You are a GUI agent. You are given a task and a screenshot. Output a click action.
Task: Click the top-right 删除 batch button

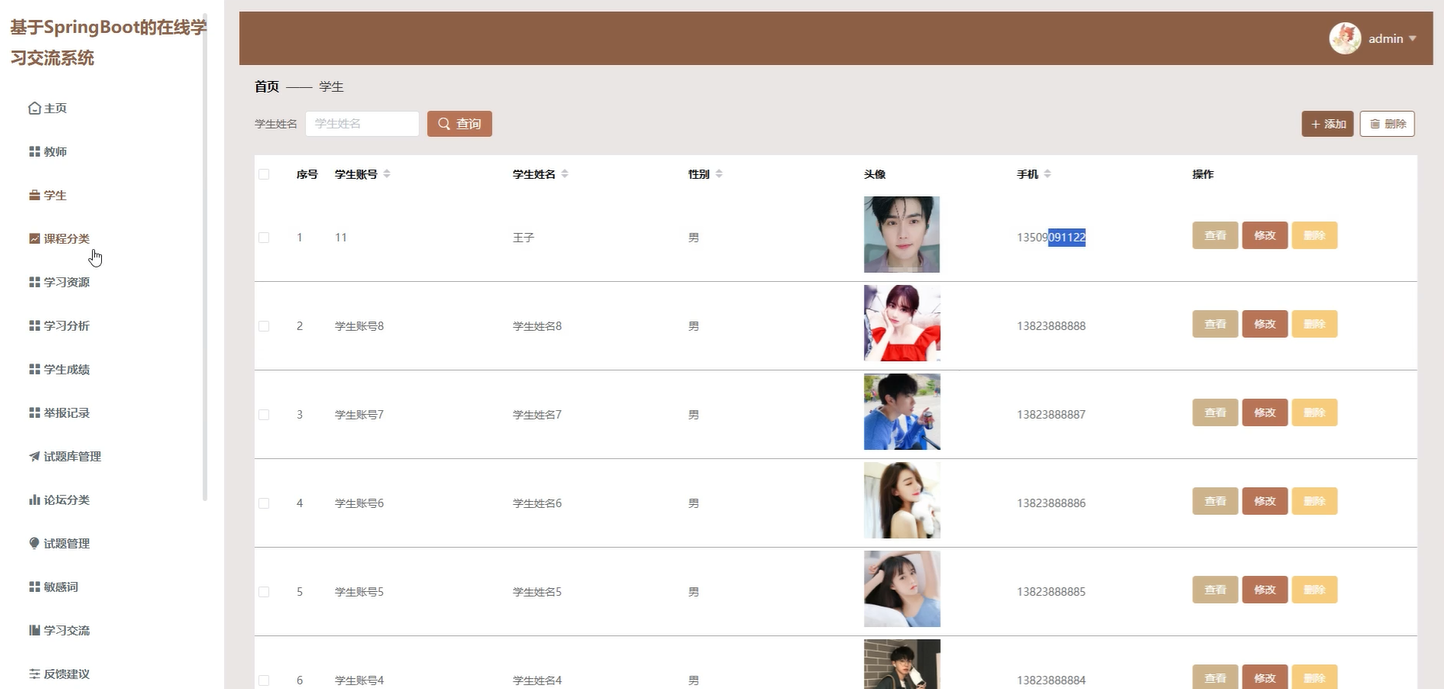point(1387,124)
